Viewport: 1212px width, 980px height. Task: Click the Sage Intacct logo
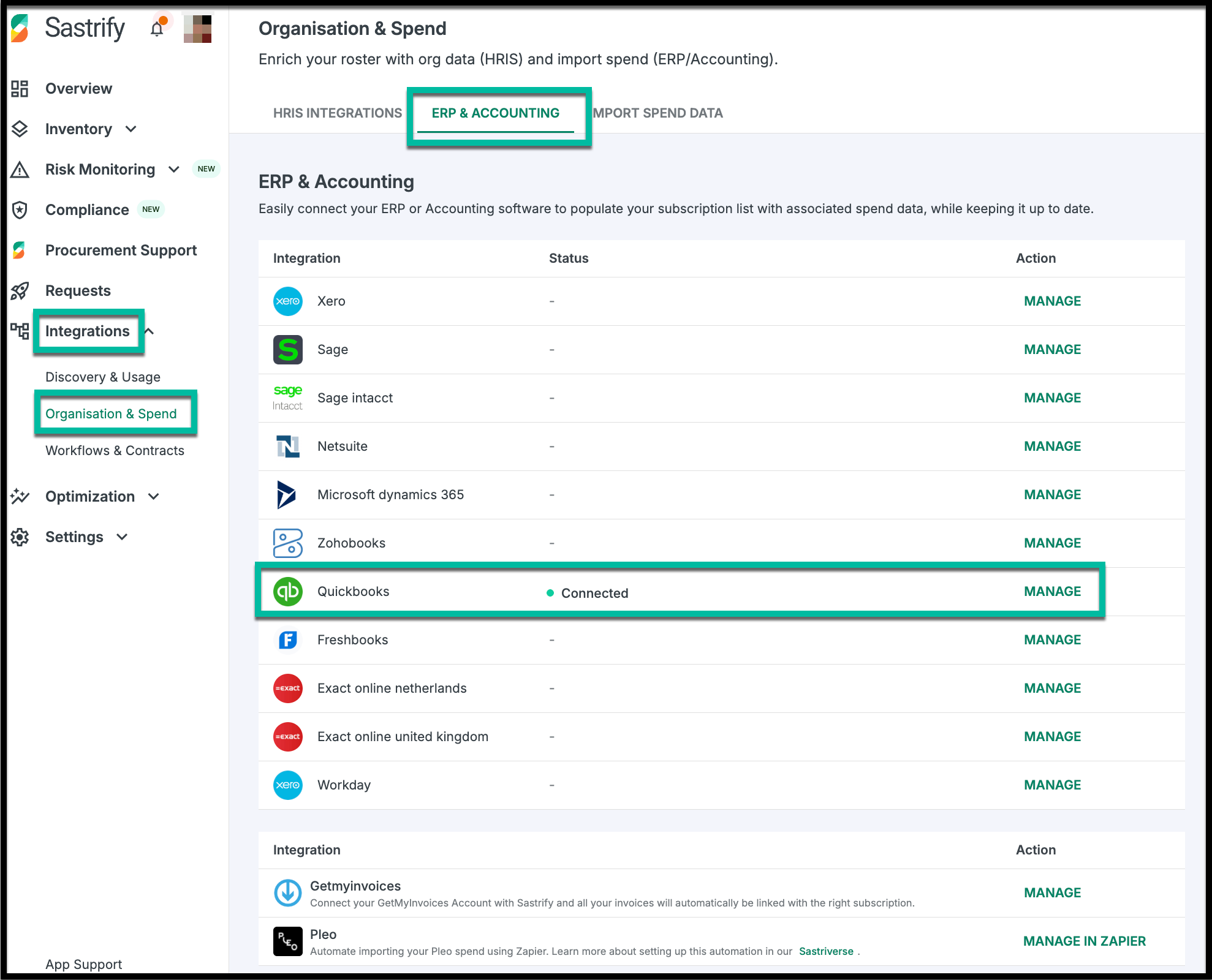tap(288, 398)
